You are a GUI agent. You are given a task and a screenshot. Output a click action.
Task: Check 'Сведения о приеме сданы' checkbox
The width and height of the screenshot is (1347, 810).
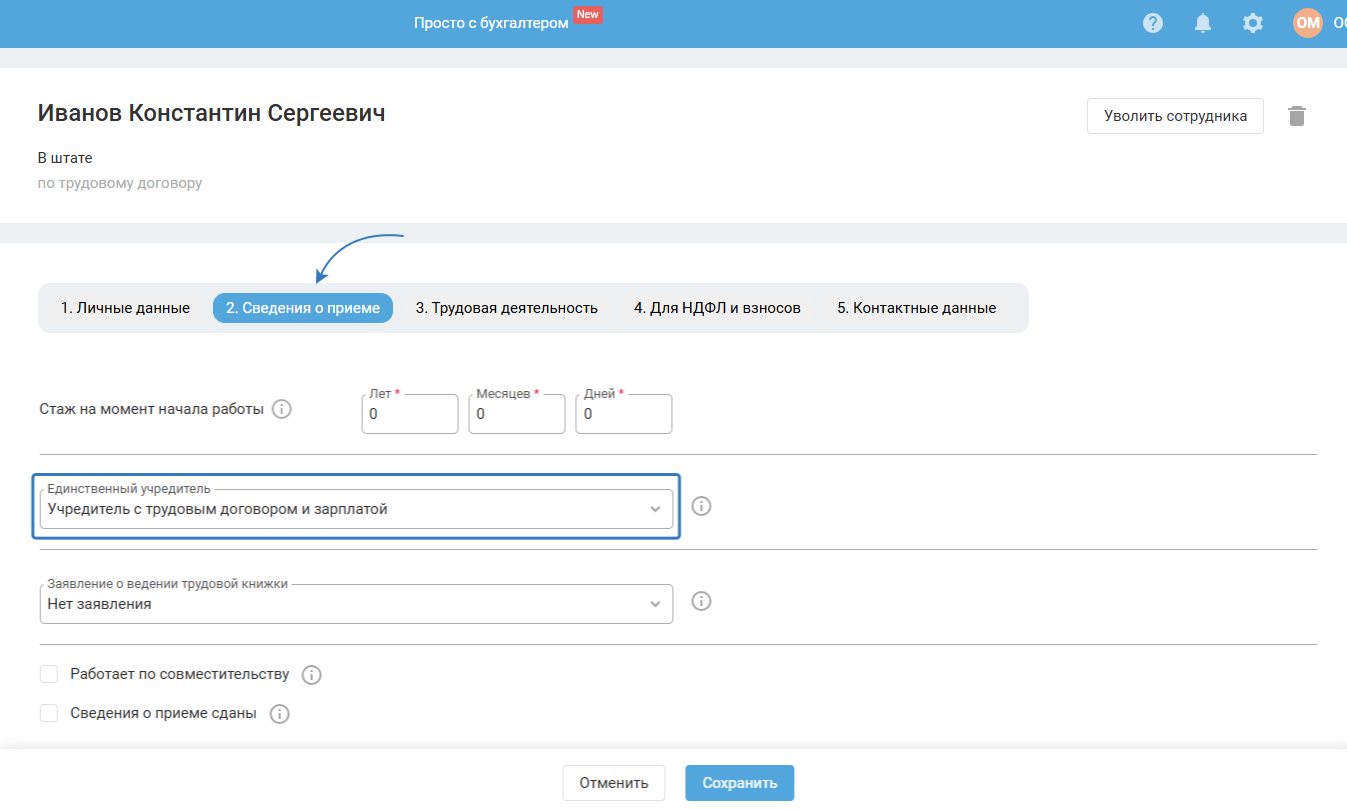pos(49,714)
